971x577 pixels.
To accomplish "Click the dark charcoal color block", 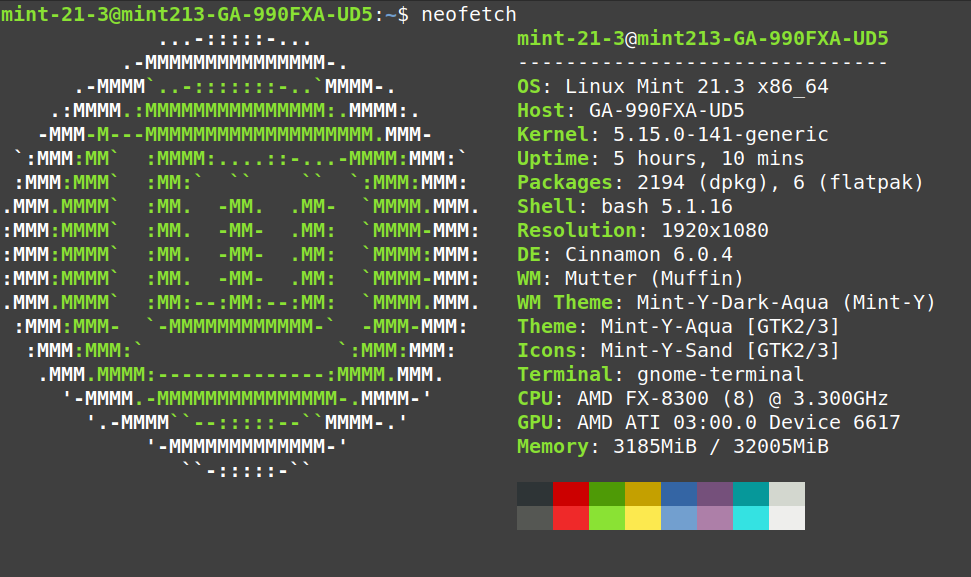I will 535,494.
